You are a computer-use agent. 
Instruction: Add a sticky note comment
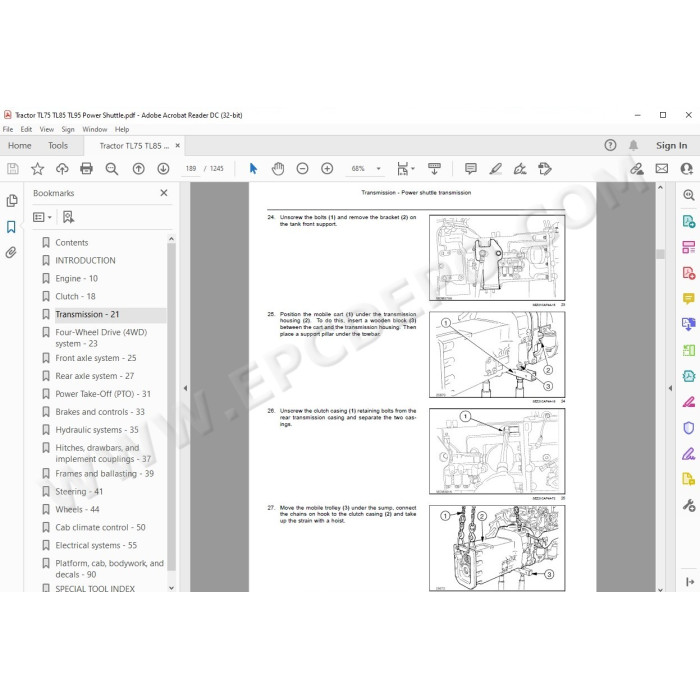point(471,169)
